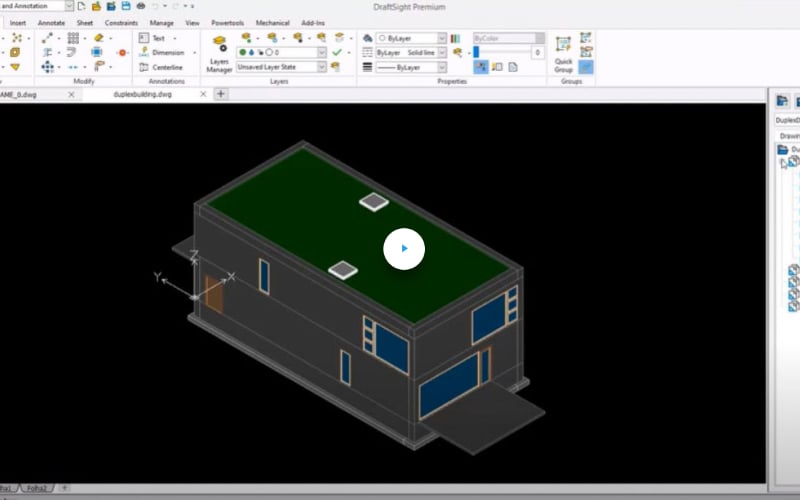Click the Open folder icon in quick access toolbar

[96, 6]
